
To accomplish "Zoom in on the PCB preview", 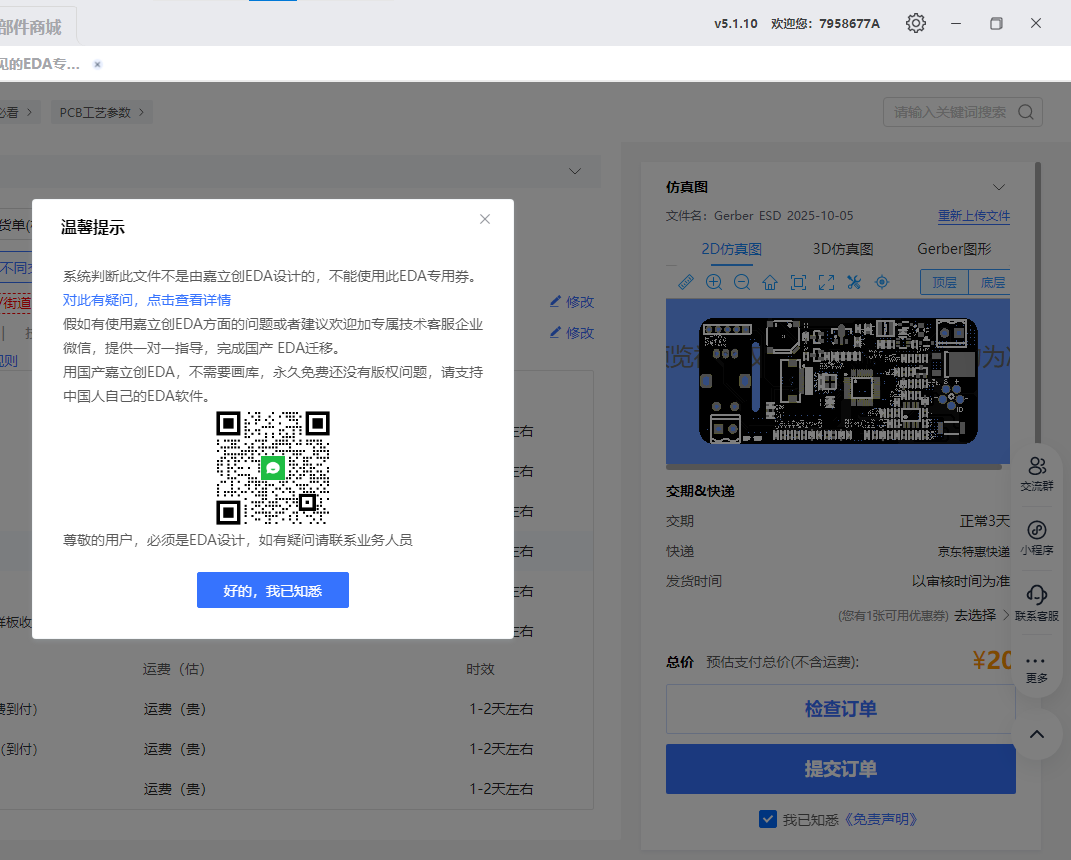I will coord(714,282).
